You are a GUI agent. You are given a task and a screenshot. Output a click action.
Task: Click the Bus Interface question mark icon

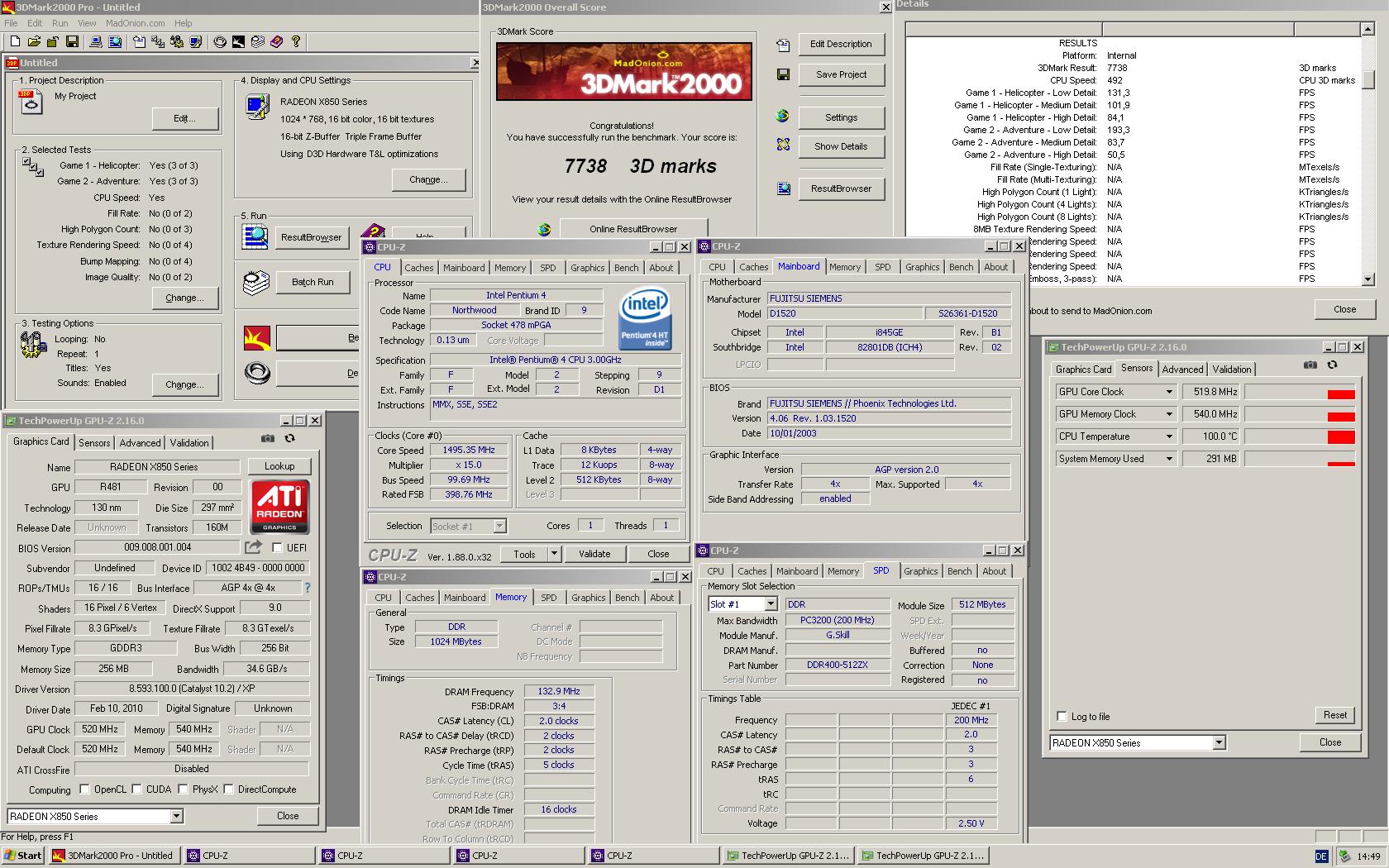307,588
